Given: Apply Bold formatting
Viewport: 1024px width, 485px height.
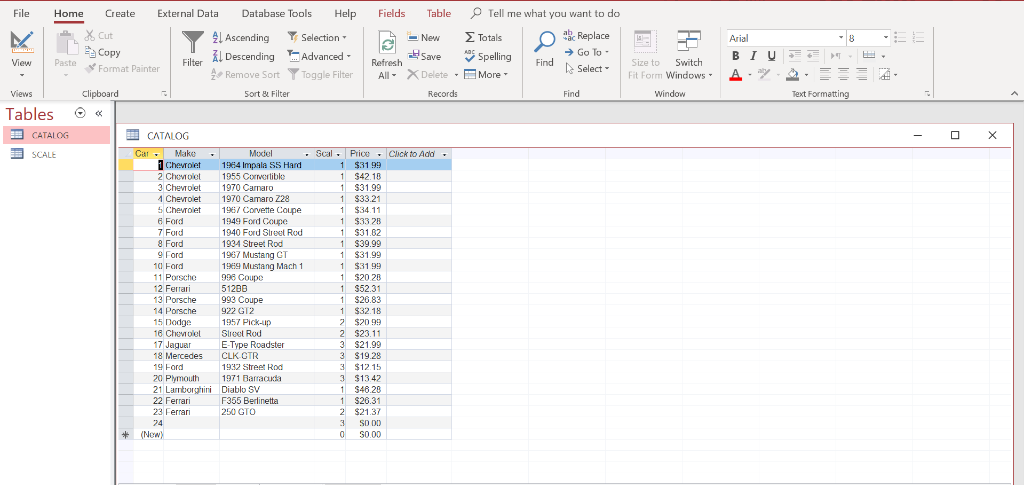Looking at the screenshot, I should [735, 56].
